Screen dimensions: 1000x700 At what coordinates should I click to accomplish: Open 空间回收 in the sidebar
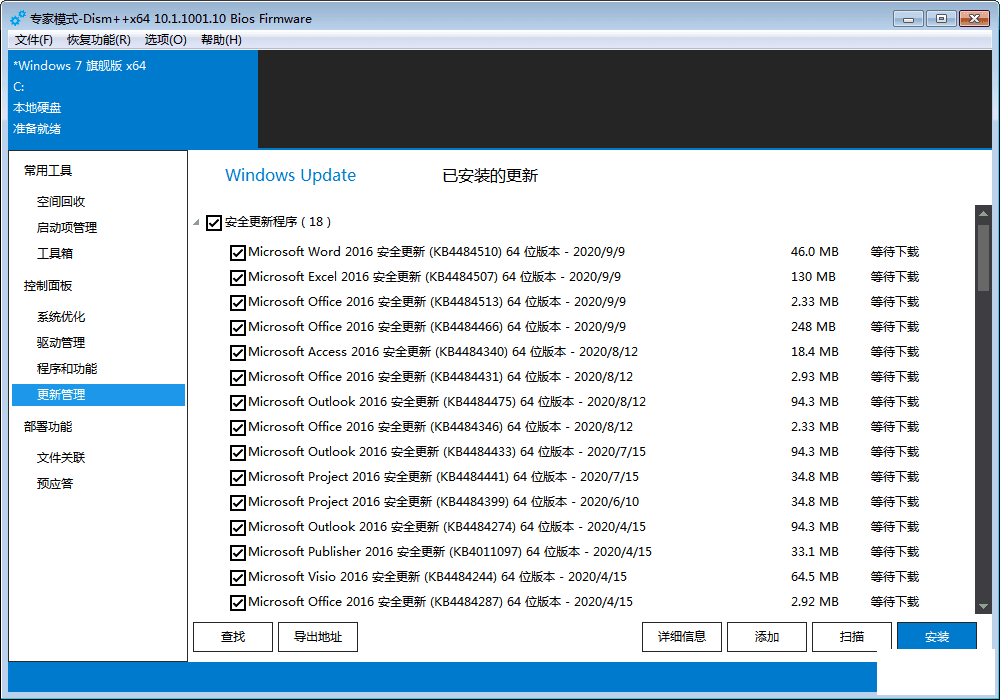pos(61,201)
